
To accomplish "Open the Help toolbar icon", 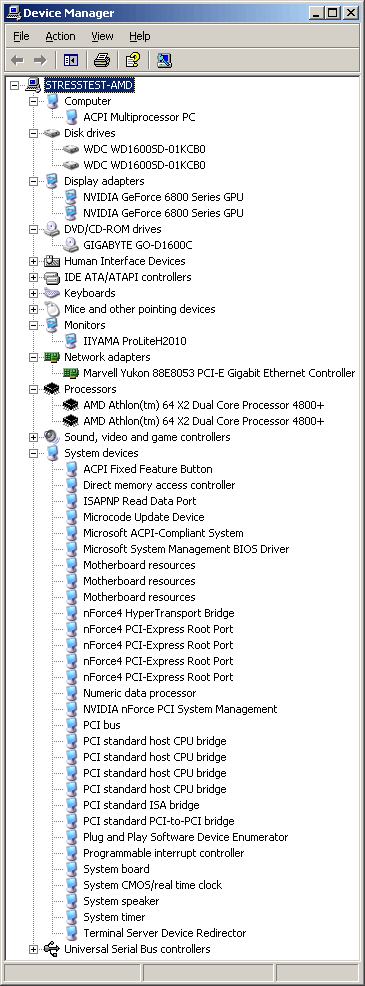I will pyautogui.click(x=132, y=60).
